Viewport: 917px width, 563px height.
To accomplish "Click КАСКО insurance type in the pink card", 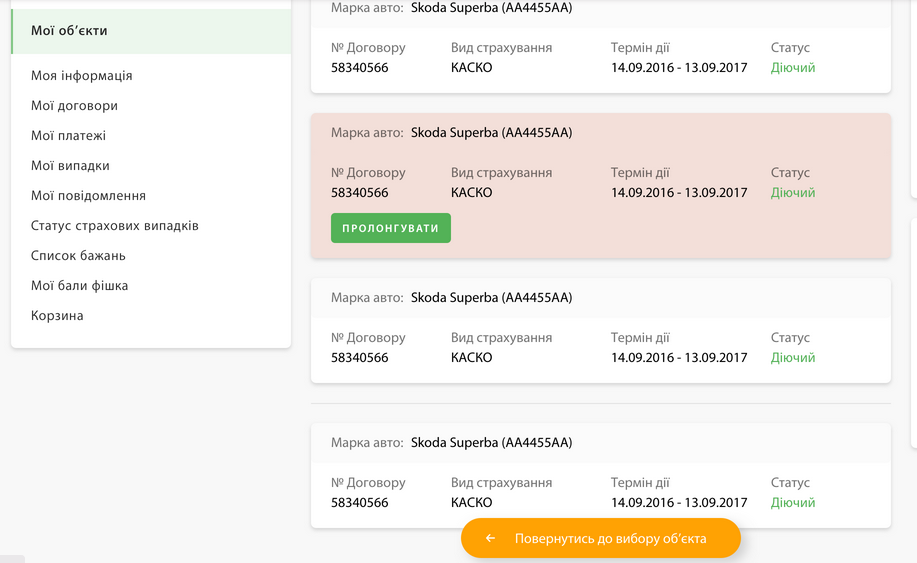I will 471,193.
